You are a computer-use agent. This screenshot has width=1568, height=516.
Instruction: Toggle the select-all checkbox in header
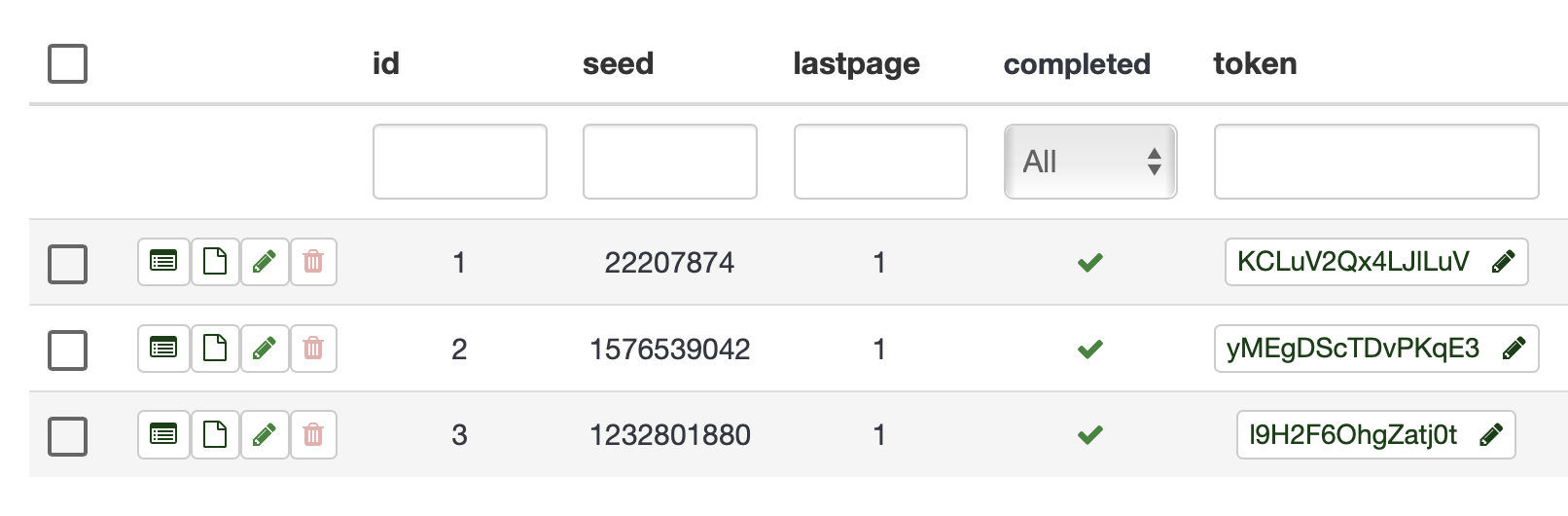68,64
